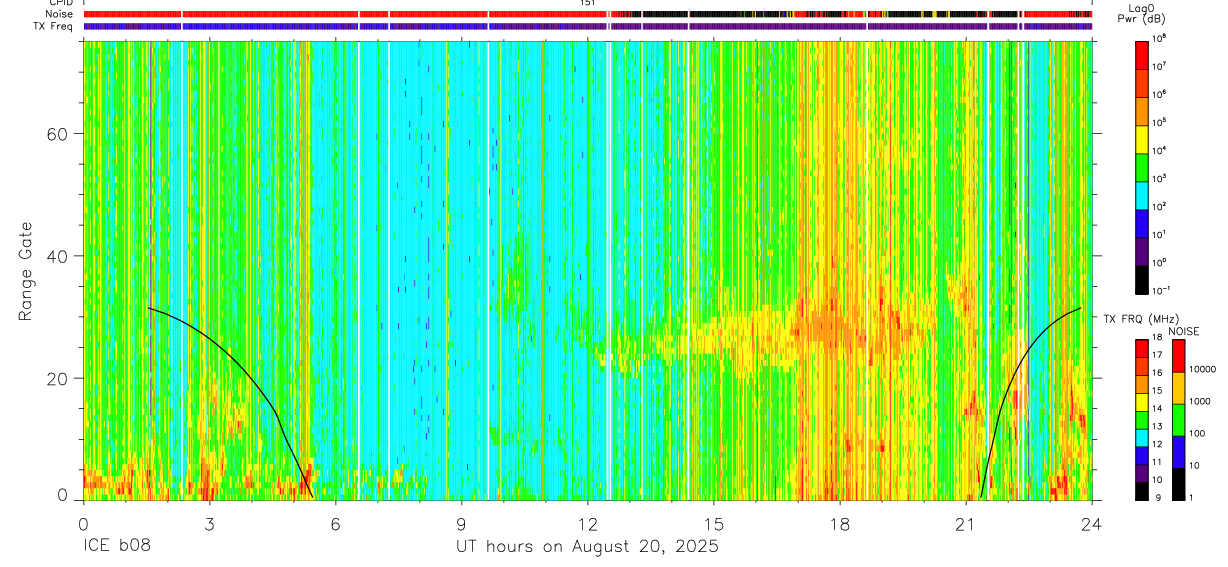Click the top power label 10^8
This screenshot has height=567, width=1228.
[1160, 38]
